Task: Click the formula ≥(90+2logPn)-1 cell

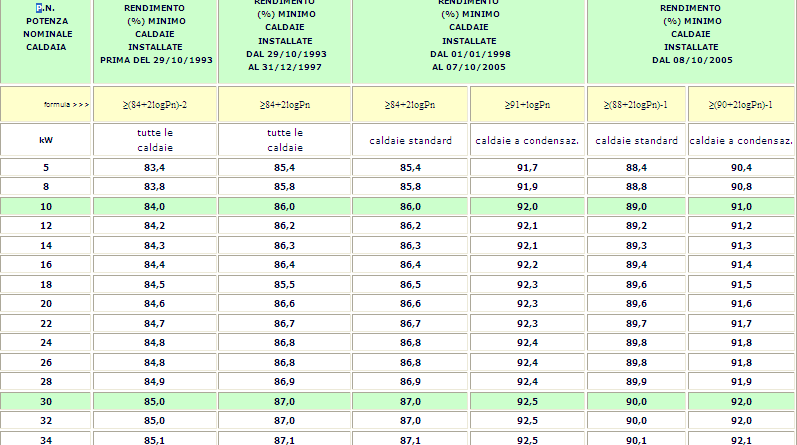Action: 741,104
